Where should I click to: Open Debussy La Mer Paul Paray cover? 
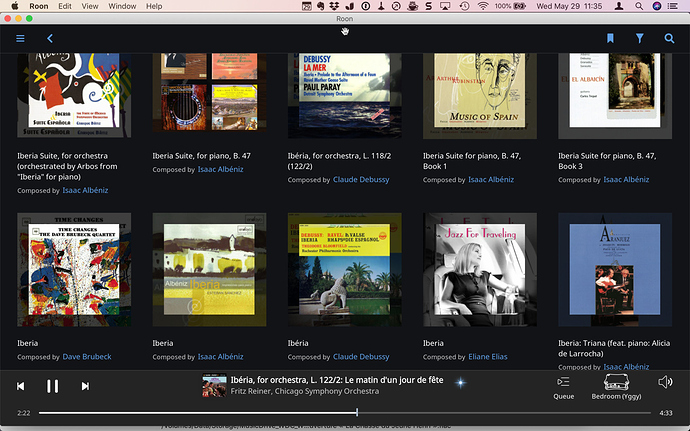(x=345, y=96)
